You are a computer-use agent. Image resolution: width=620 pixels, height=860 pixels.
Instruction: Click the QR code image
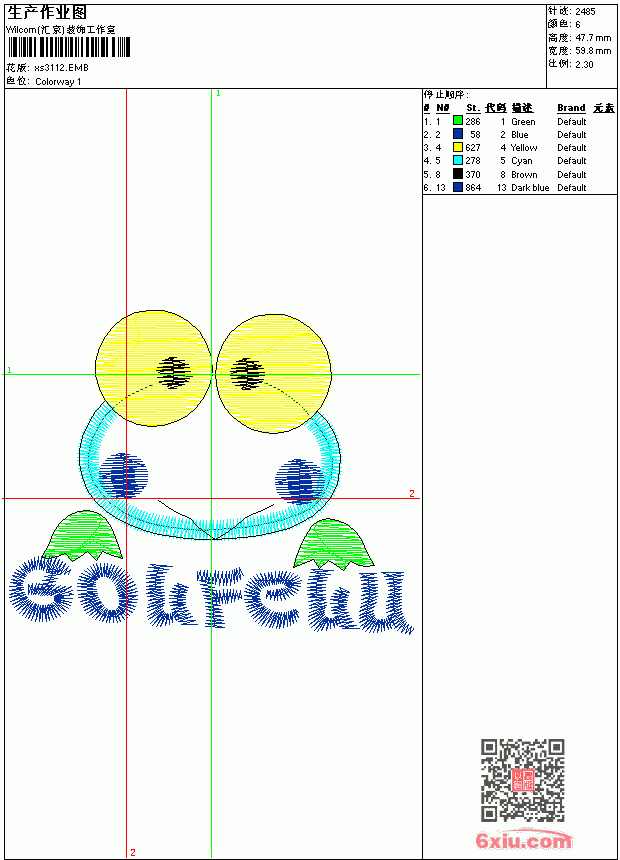point(523,780)
